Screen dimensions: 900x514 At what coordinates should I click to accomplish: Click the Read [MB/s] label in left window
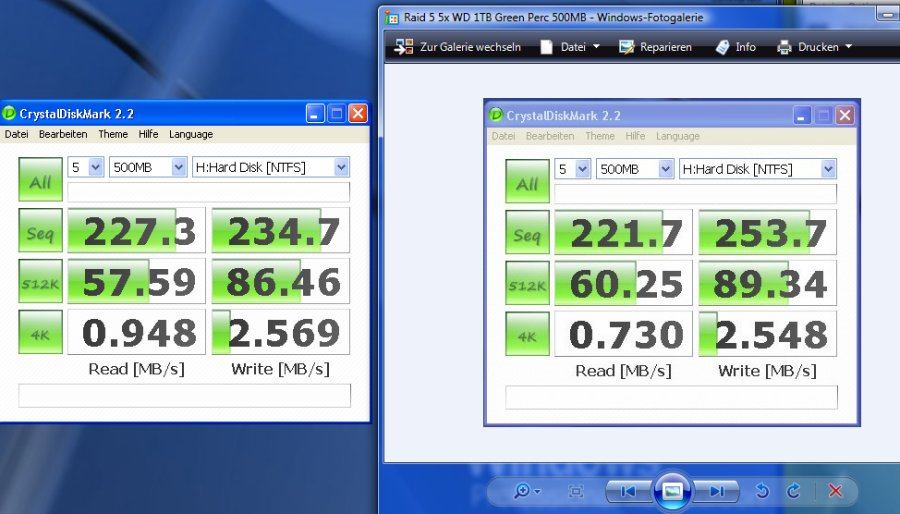click(137, 369)
